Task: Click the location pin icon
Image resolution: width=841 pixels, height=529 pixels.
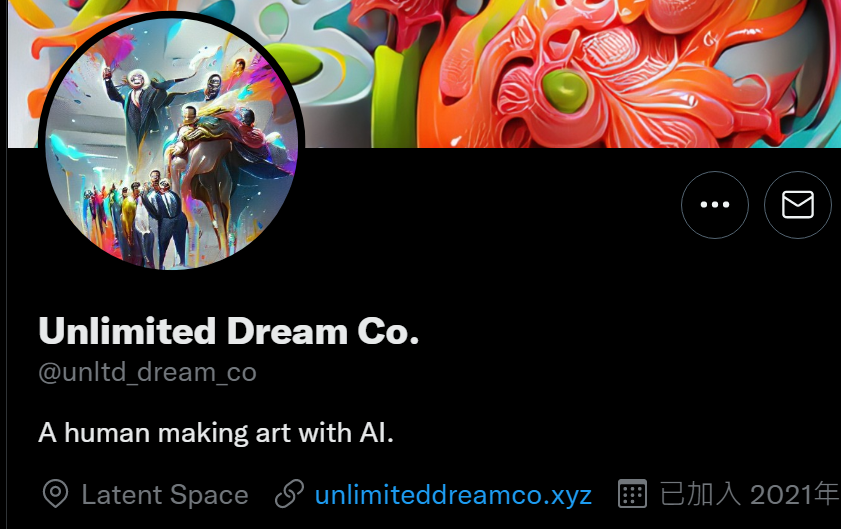Action: 55,494
